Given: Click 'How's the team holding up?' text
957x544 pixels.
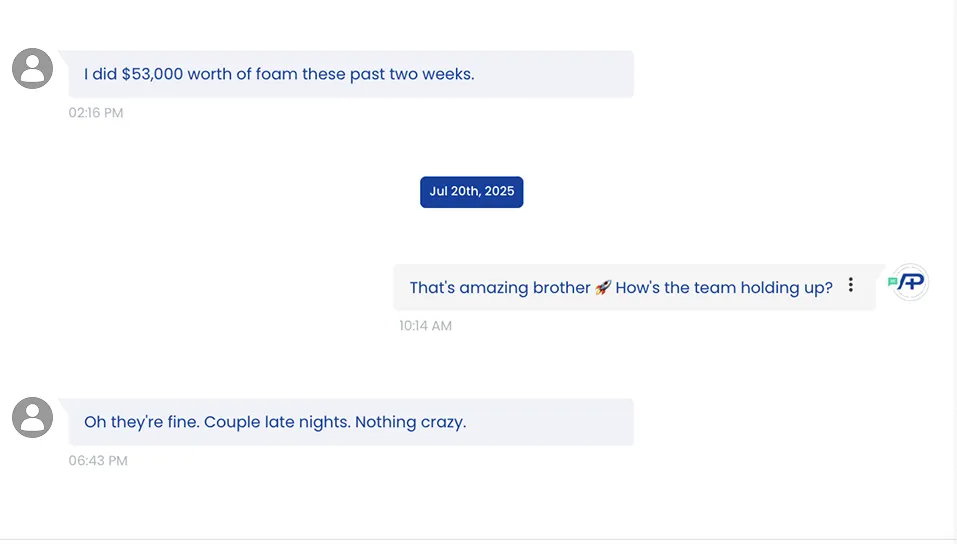Looking at the screenshot, I should point(724,288).
